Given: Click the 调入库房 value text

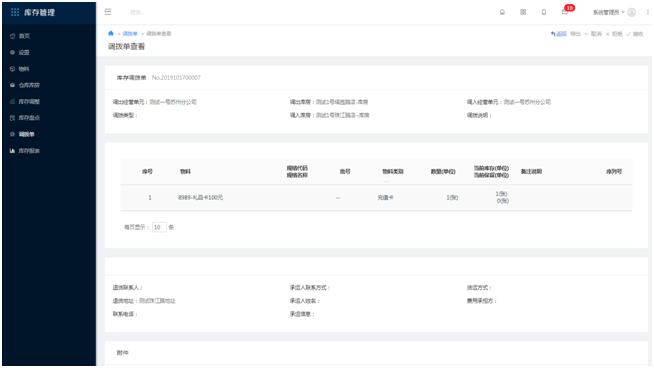Looking at the screenshot, I should (342, 115).
